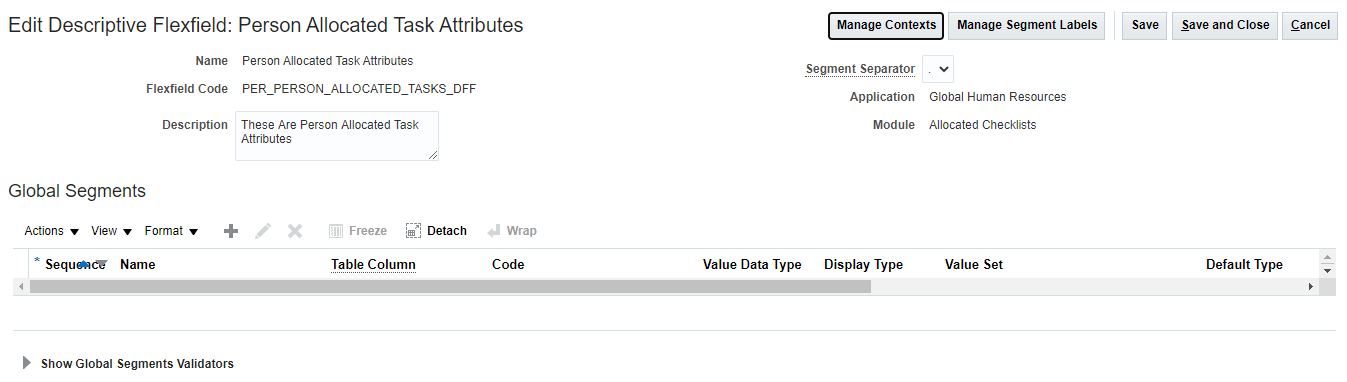Sort by the Sequence column header

tap(75, 265)
